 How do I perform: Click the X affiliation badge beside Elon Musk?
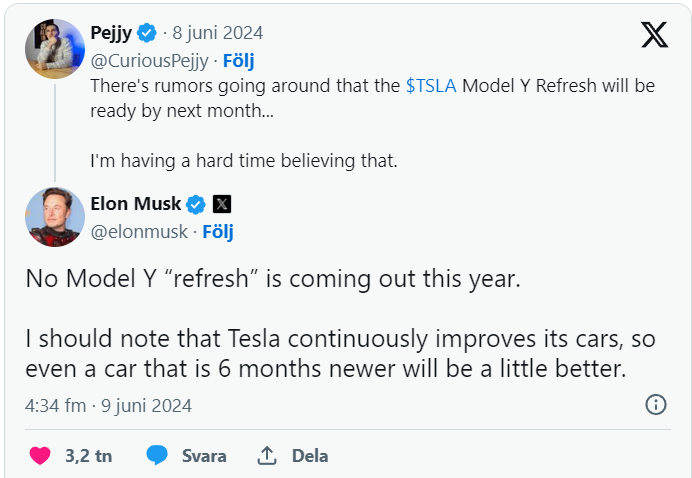tap(222, 204)
